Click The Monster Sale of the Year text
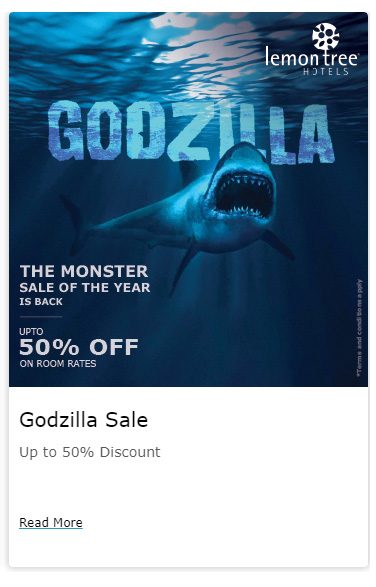Viewport: 376px width, 587px height. [x=85, y=285]
